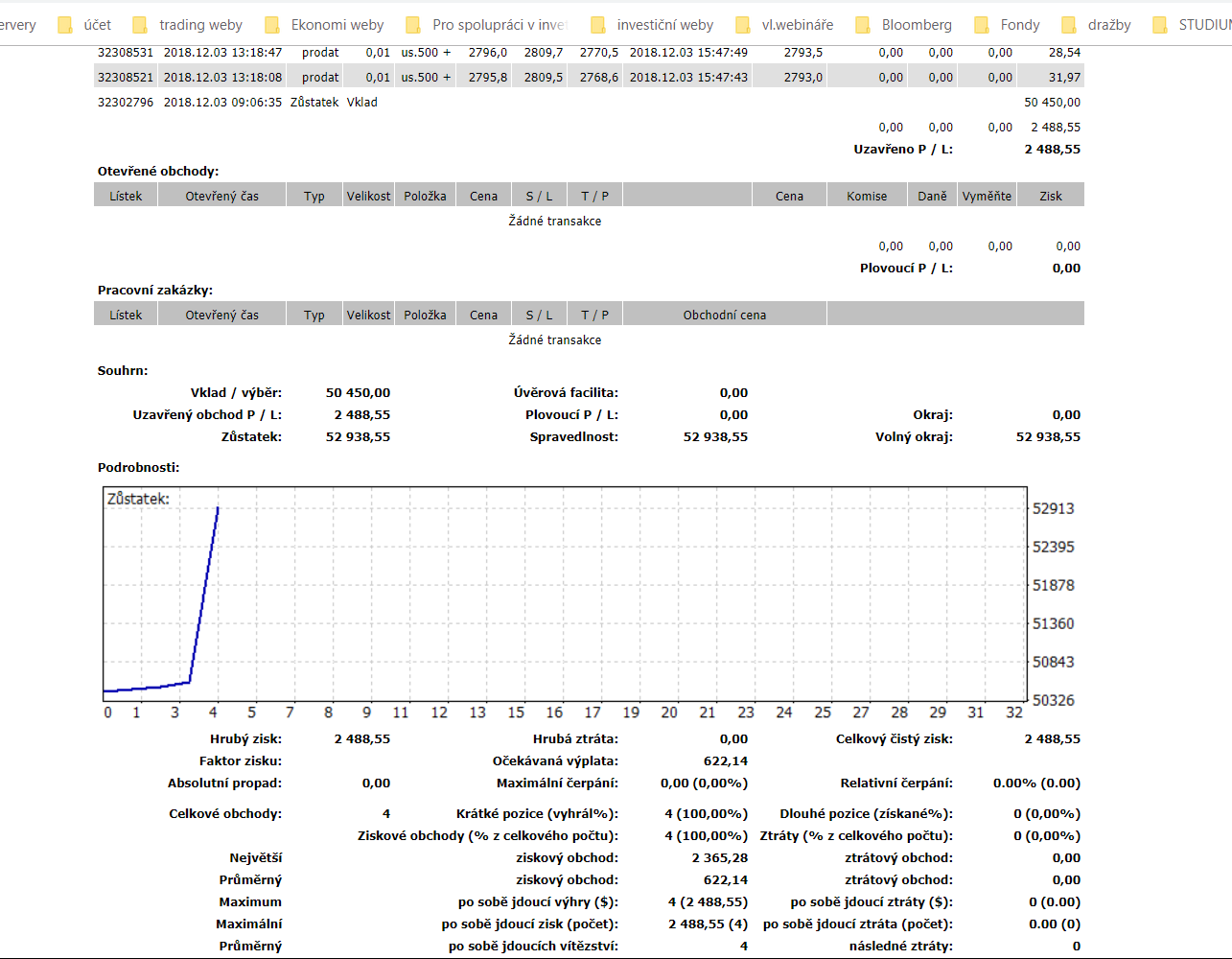Select ticket number 32302796
The image size is (1232, 959).
(x=126, y=103)
